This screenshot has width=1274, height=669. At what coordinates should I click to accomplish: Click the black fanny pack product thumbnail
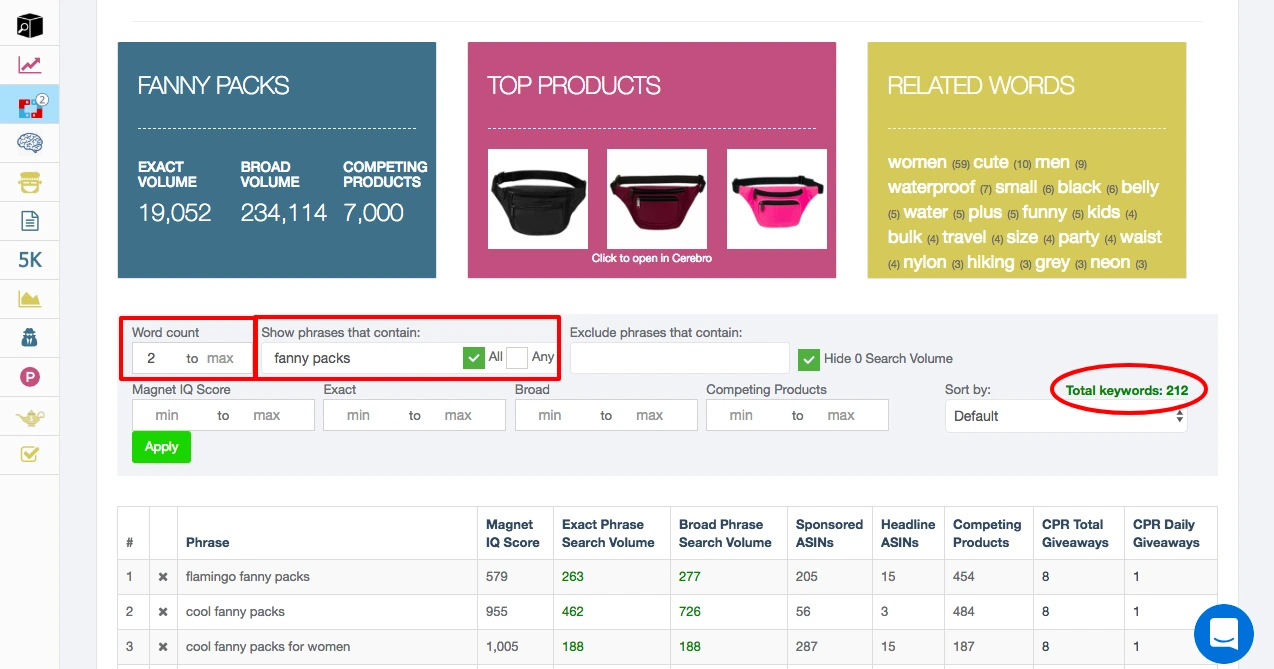tap(537, 199)
